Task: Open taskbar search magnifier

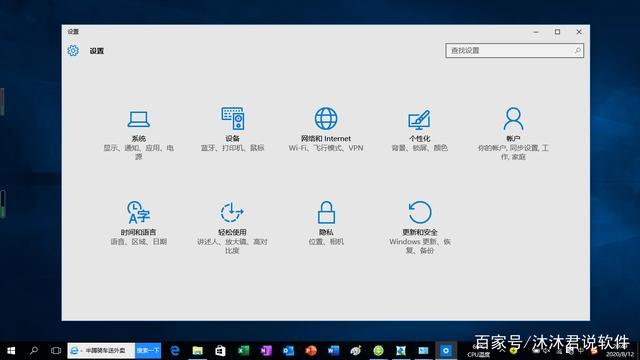Action: click(34, 351)
